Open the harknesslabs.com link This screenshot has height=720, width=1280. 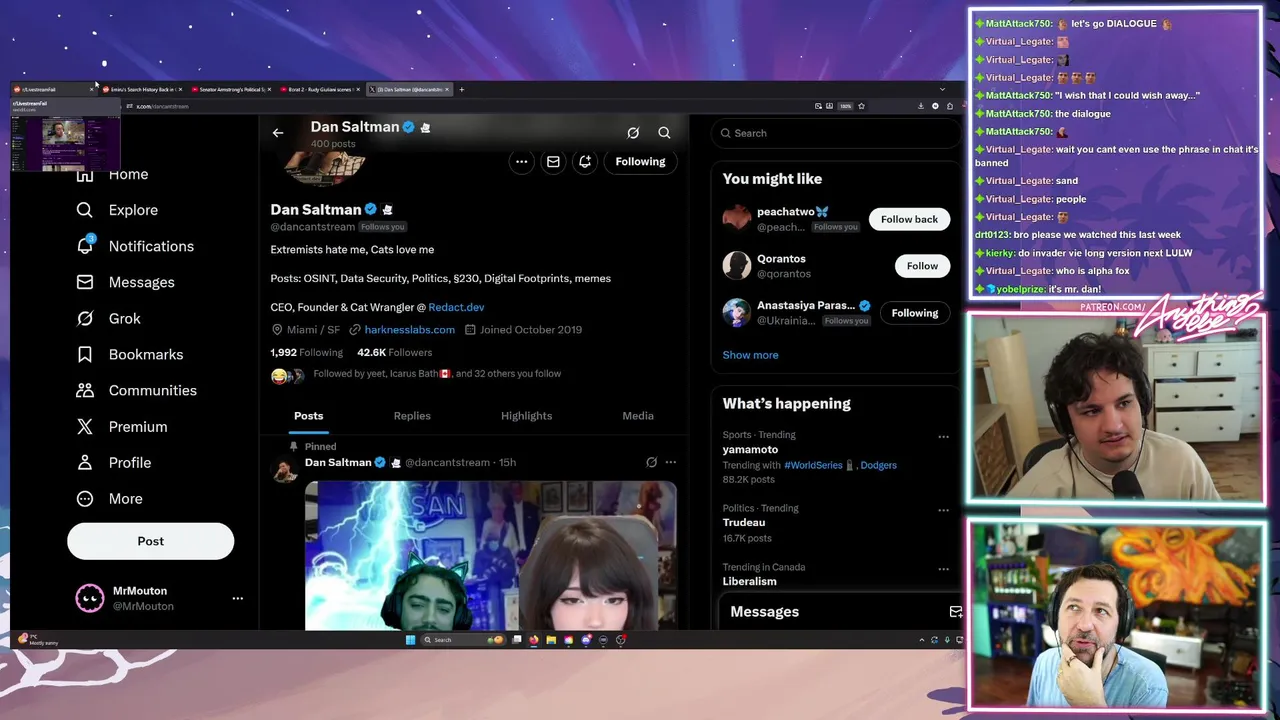(x=409, y=329)
